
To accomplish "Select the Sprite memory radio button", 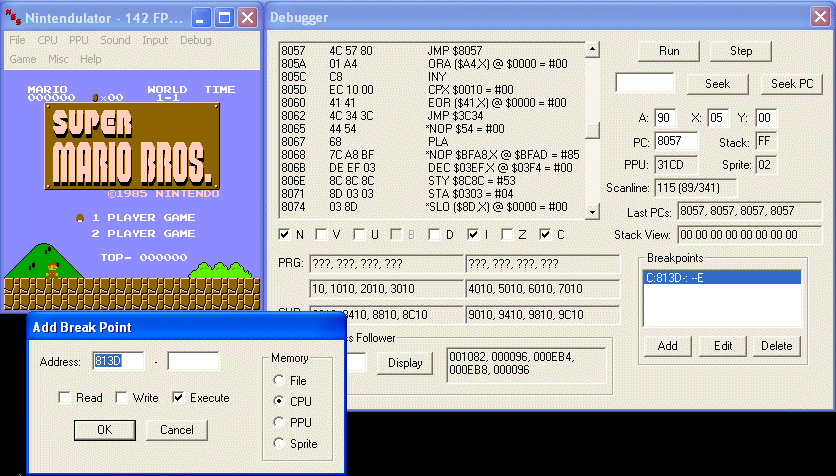I will [x=279, y=443].
